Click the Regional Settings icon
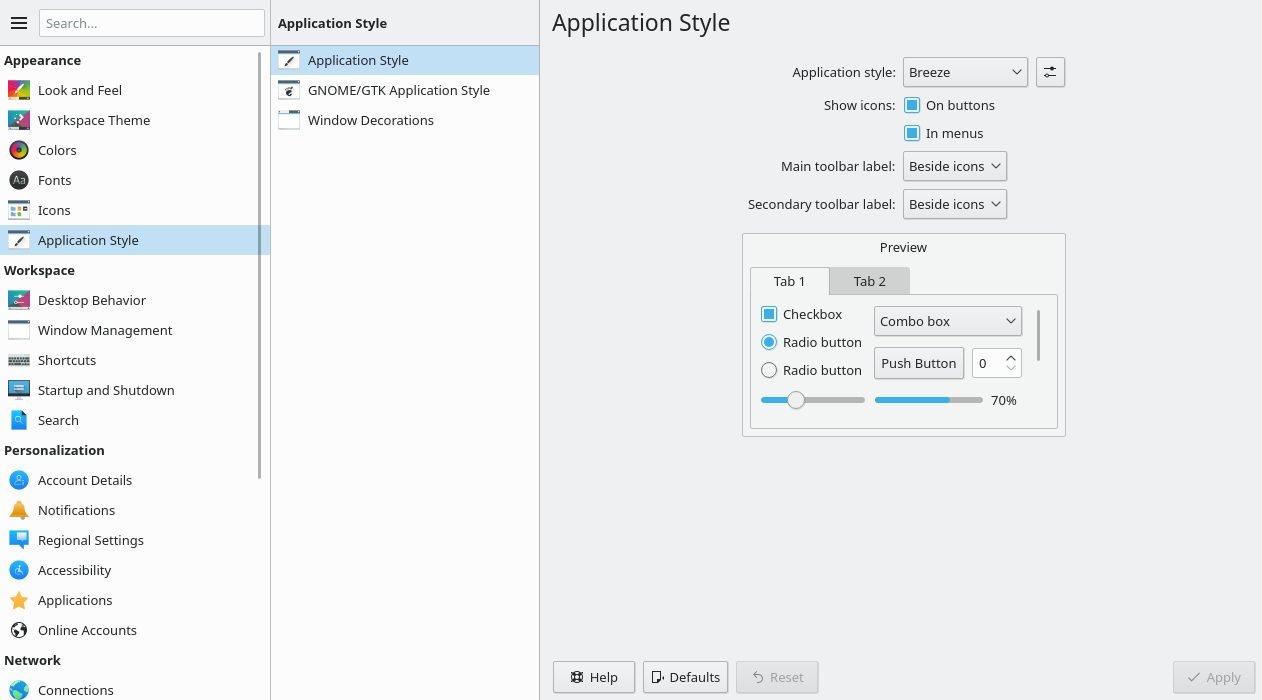Viewport: 1262px width, 700px height. 19,540
